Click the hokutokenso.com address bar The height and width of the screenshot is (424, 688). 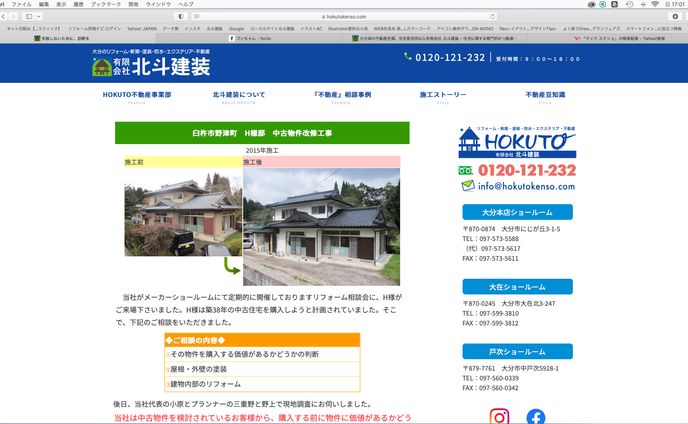[344, 17]
